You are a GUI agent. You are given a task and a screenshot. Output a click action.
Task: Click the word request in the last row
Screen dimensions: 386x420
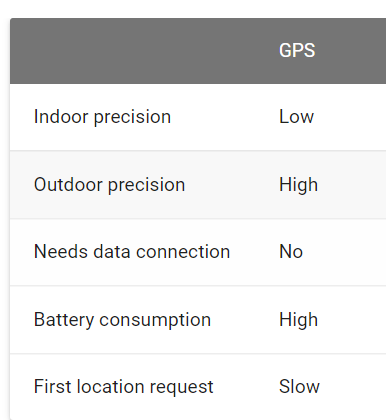(x=181, y=388)
